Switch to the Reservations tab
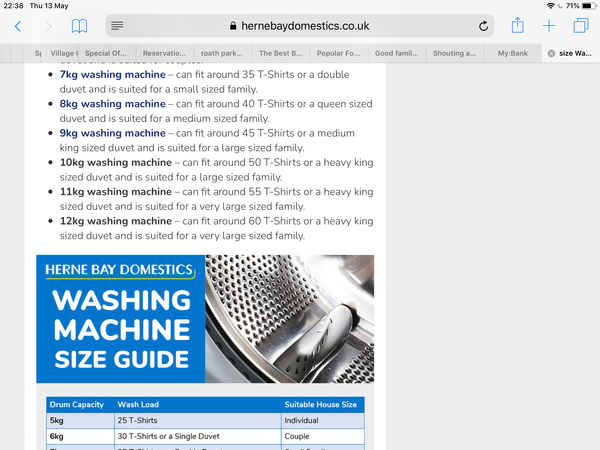This screenshot has width=600, height=450. (x=165, y=53)
